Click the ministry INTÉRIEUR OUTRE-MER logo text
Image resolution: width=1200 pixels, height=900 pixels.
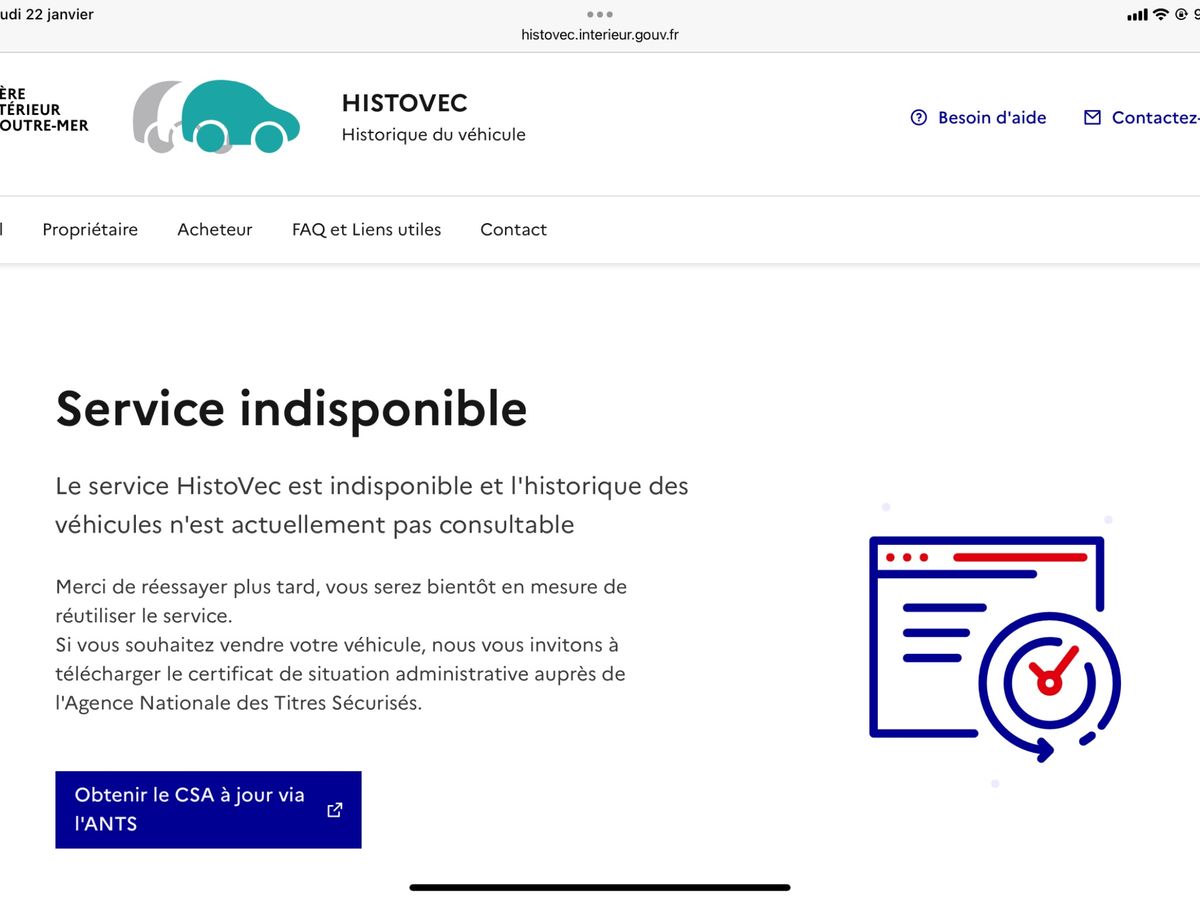tap(44, 109)
